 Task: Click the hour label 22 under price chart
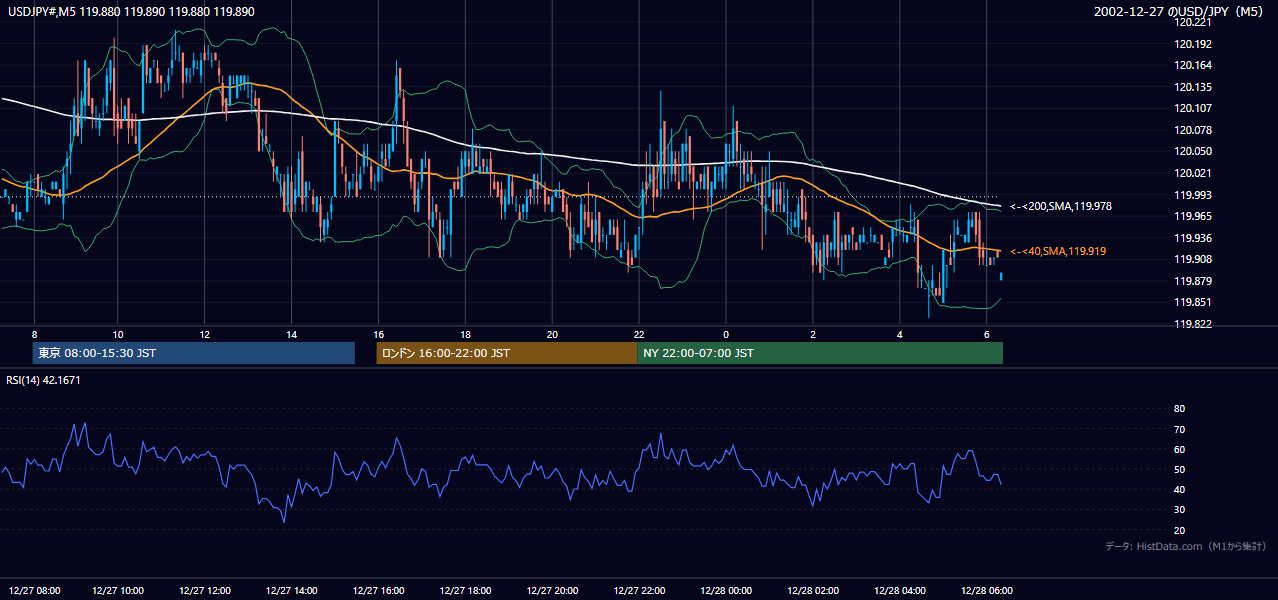click(639, 334)
